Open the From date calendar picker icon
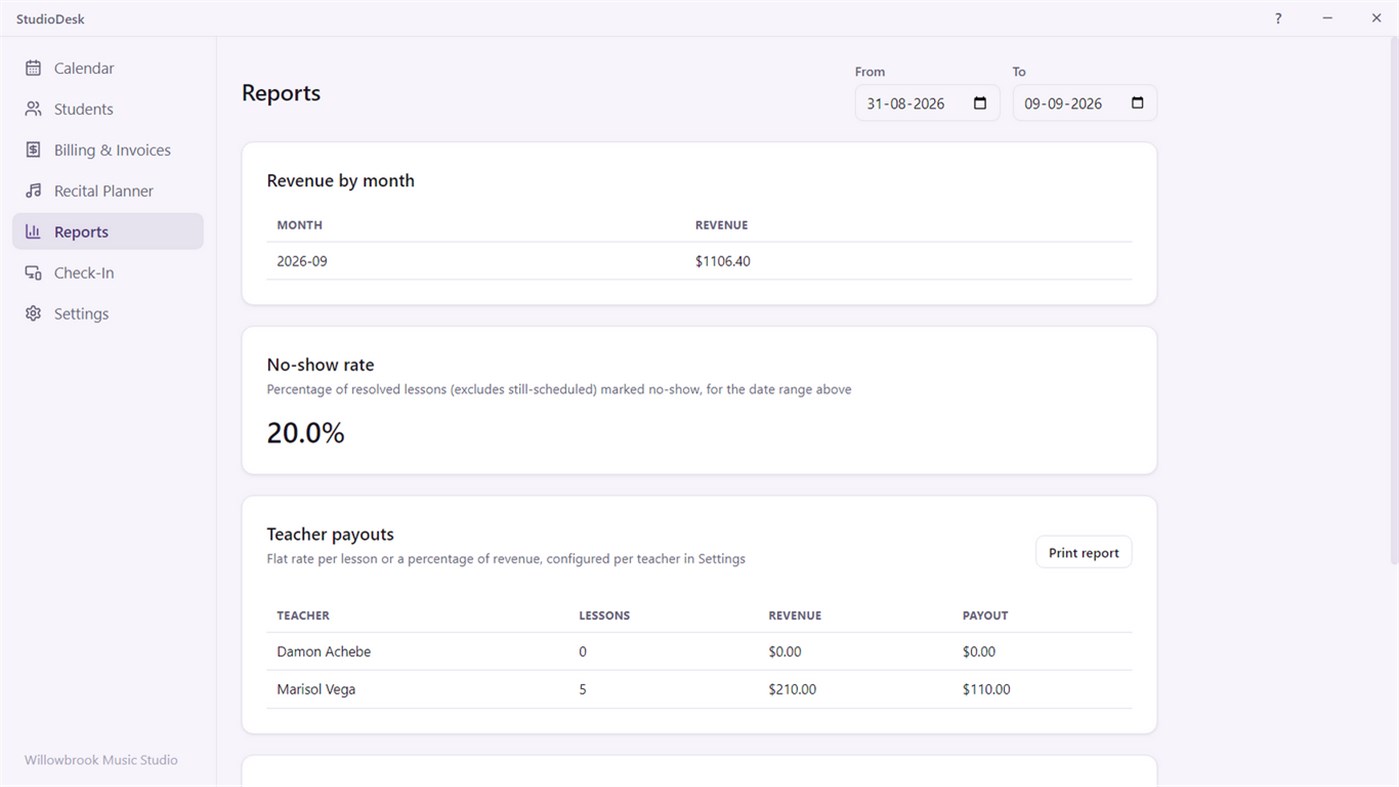 tap(980, 103)
